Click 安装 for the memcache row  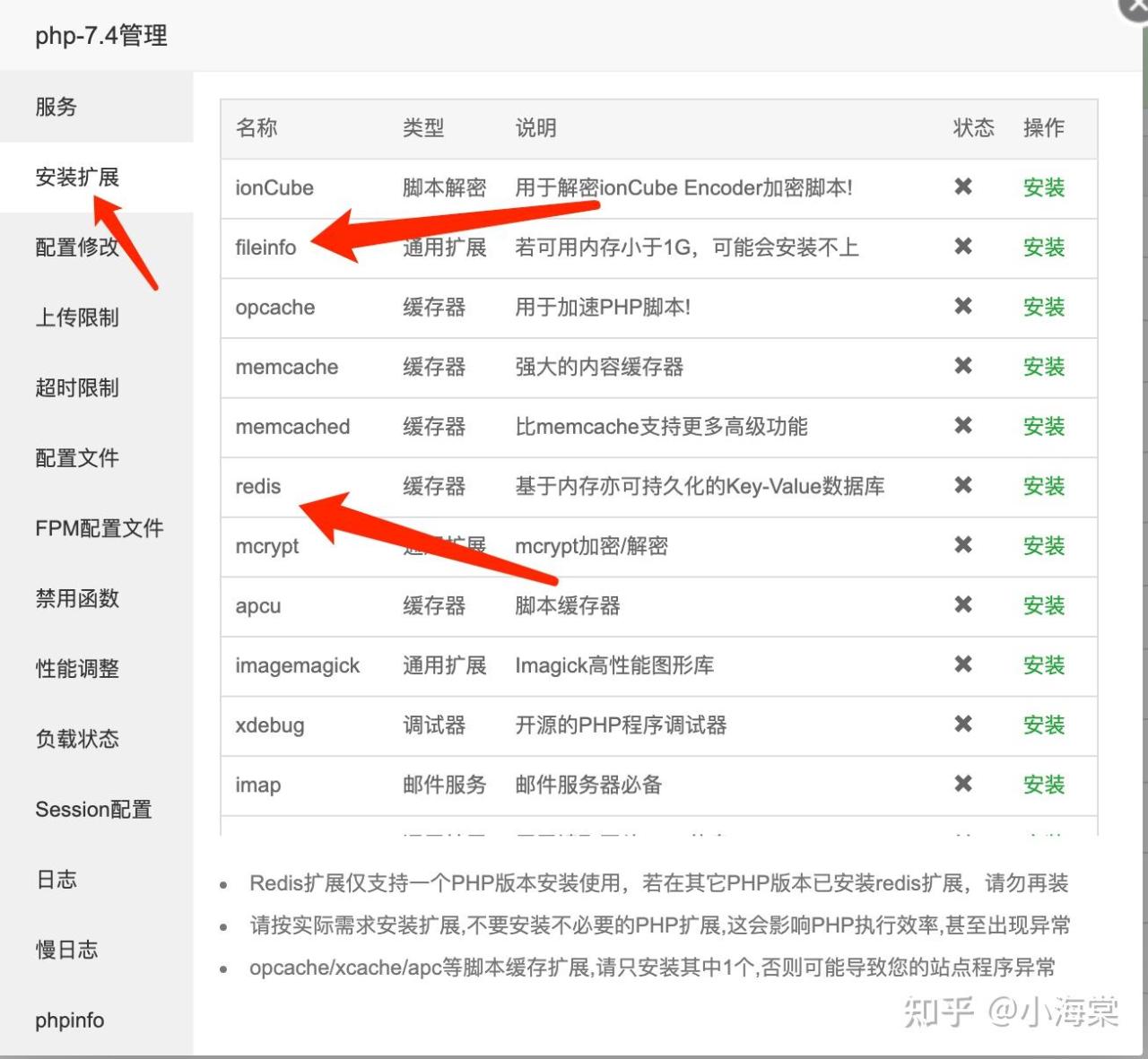1043,367
